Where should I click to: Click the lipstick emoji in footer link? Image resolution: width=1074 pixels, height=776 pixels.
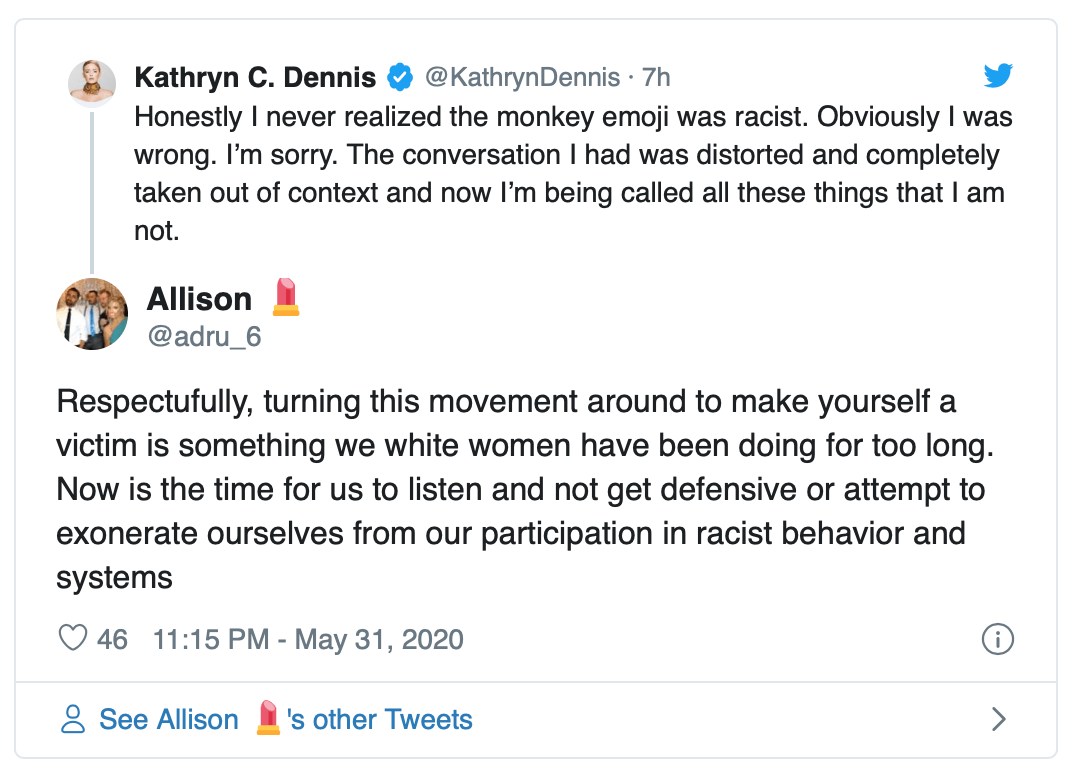[267, 719]
